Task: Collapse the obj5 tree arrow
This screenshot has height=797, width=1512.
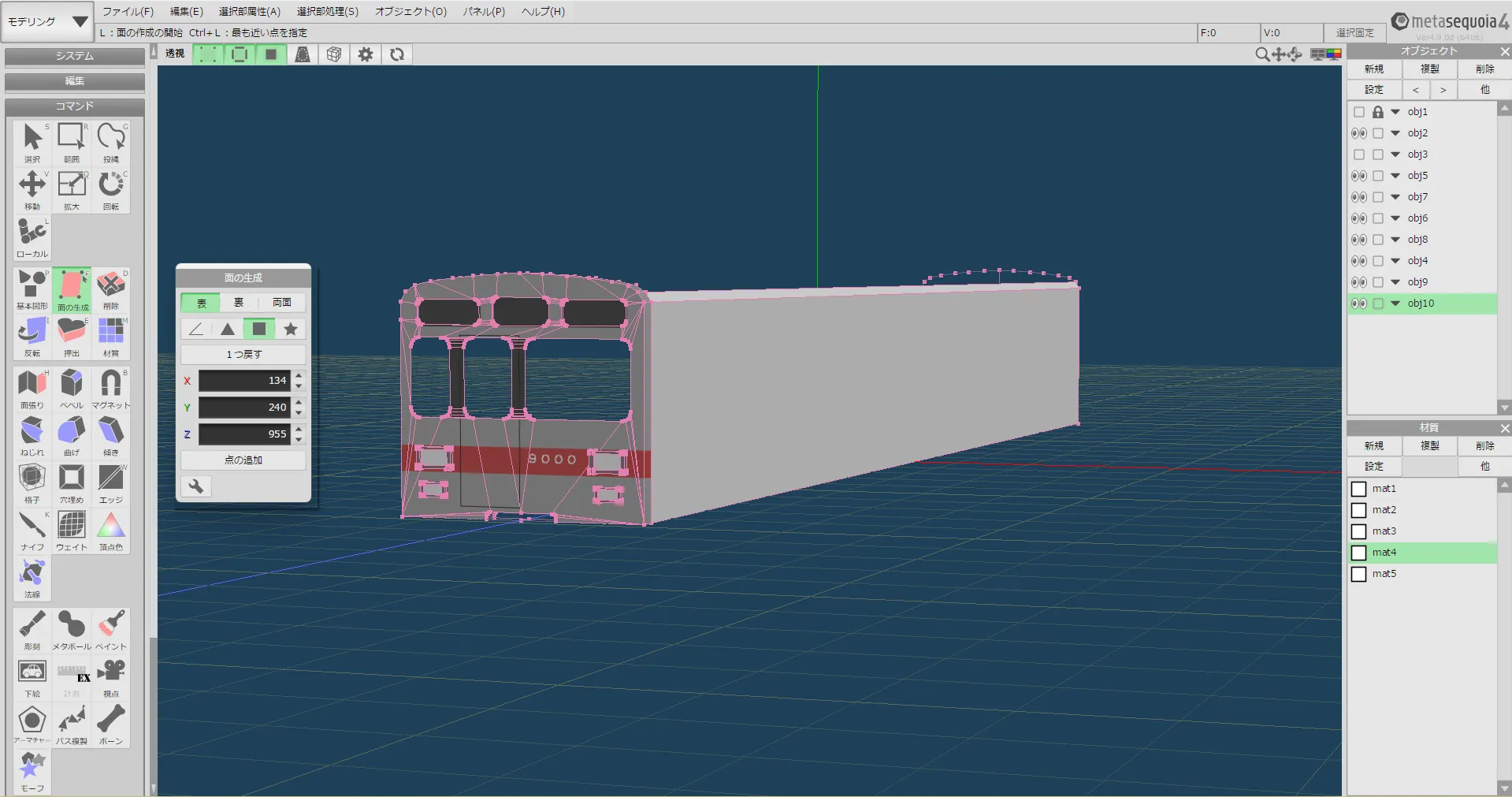Action: (x=1395, y=176)
